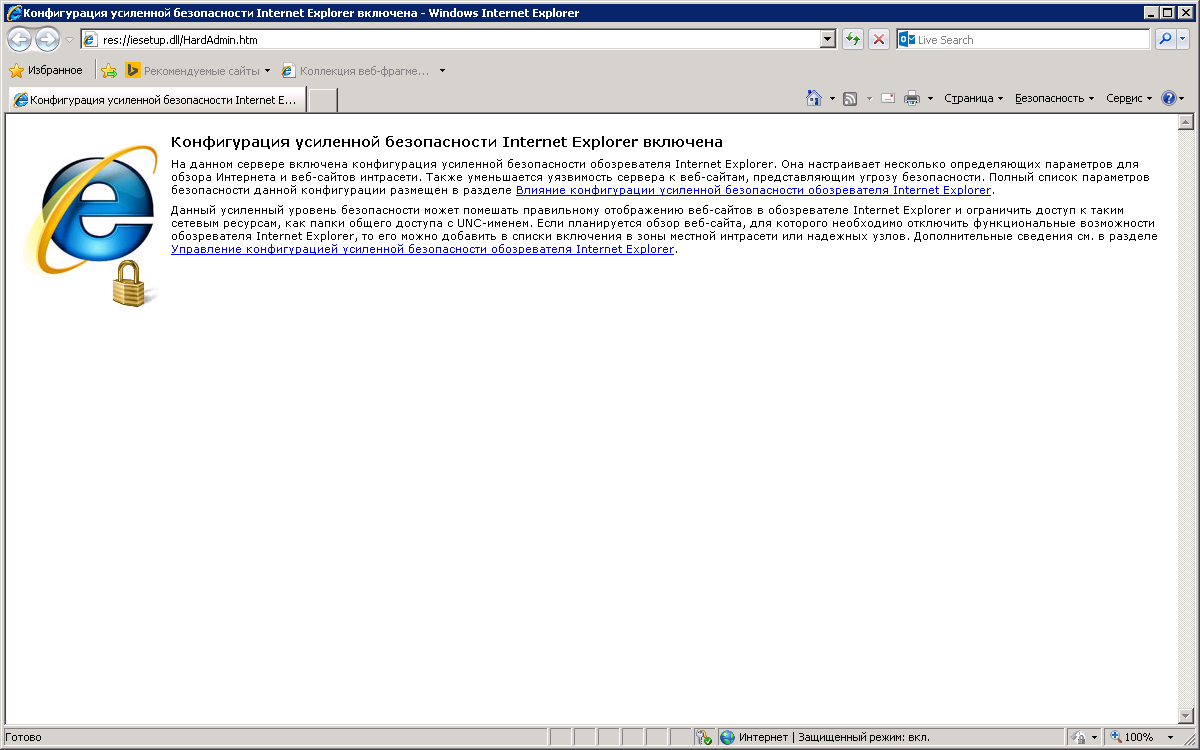The width and height of the screenshot is (1200, 750).
Task: Print the page using printer icon
Action: coord(912,98)
